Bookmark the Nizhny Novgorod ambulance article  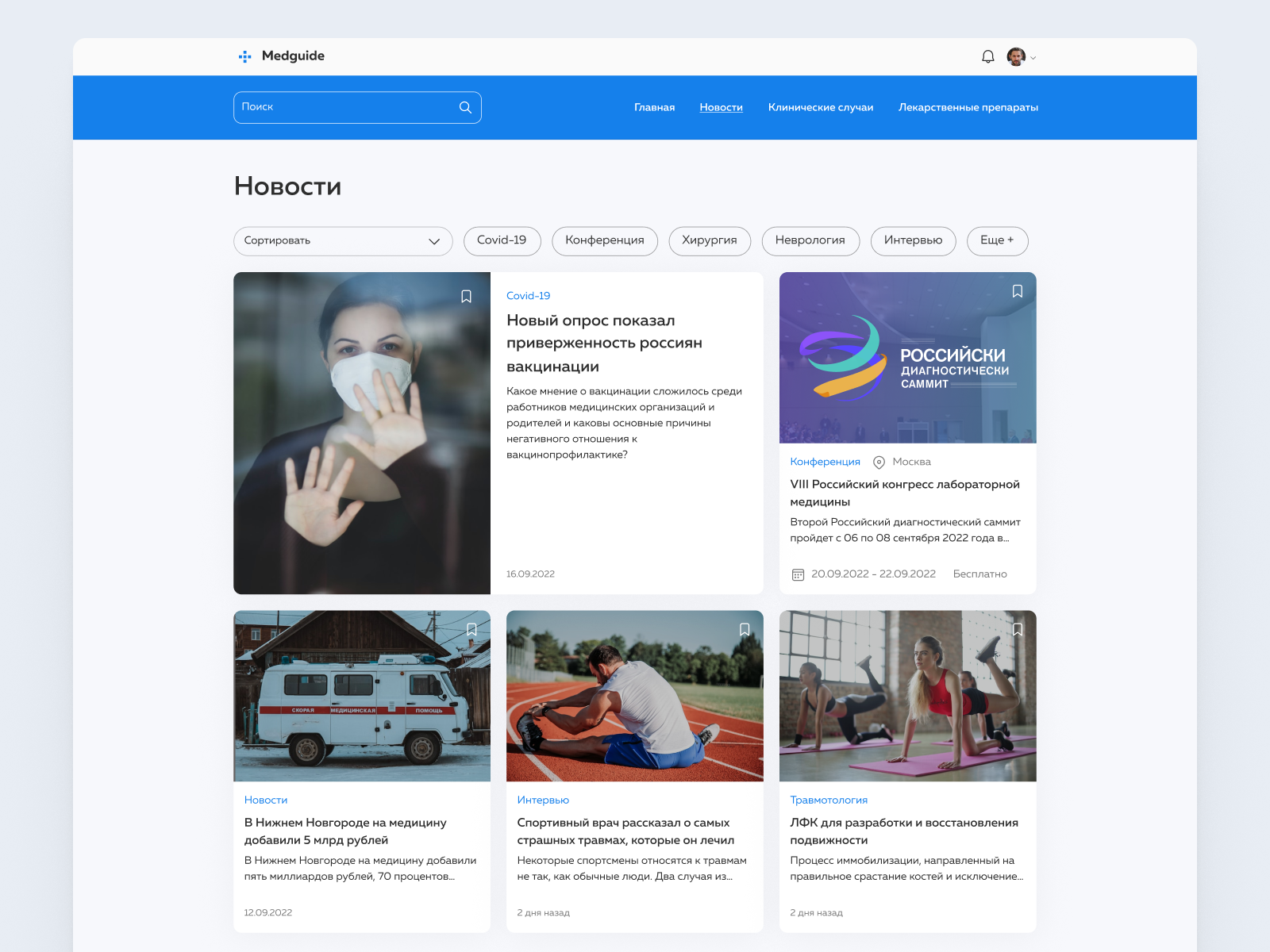coord(471,629)
